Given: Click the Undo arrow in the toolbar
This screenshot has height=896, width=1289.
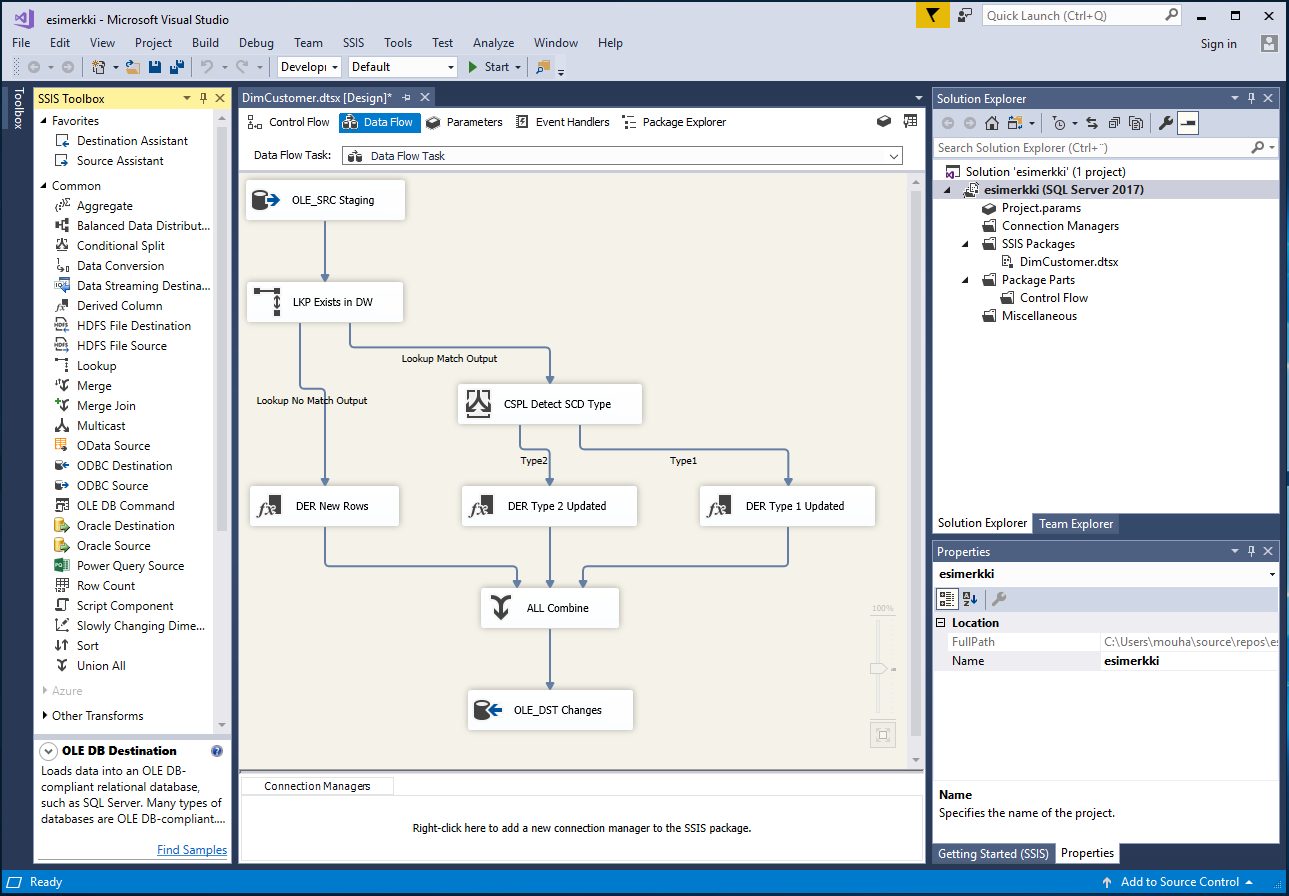Looking at the screenshot, I should 207,67.
